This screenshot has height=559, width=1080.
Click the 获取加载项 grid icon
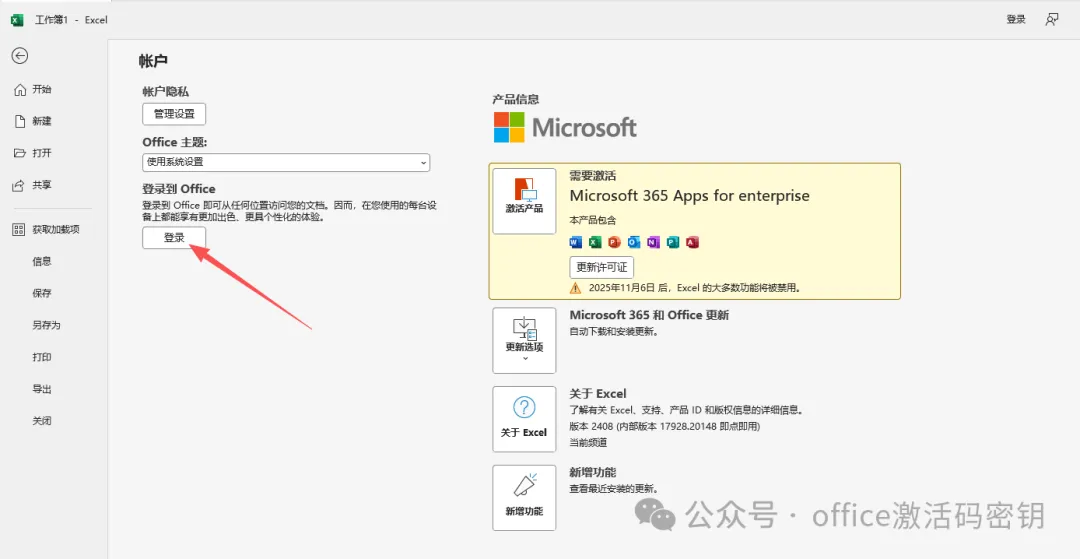pyautogui.click(x=19, y=229)
